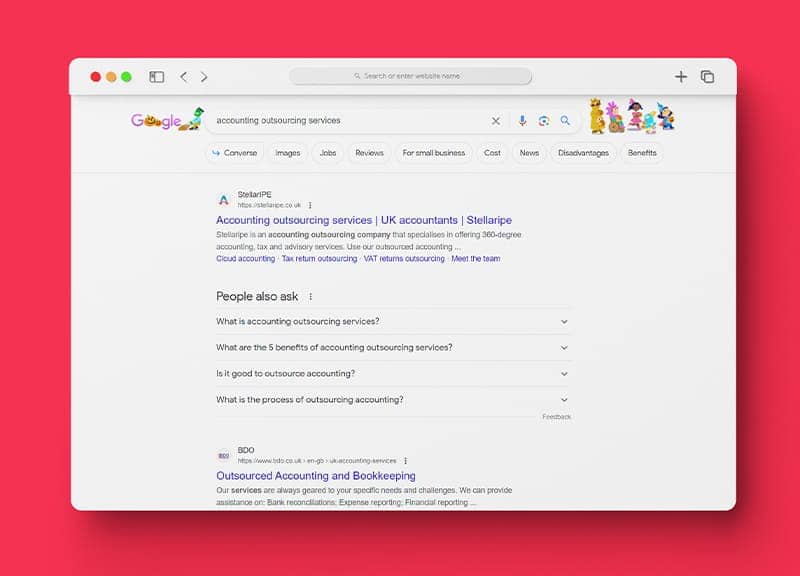The height and width of the screenshot is (576, 800).
Task: Select the Disadvantages filter chip
Action: (583, 153)
